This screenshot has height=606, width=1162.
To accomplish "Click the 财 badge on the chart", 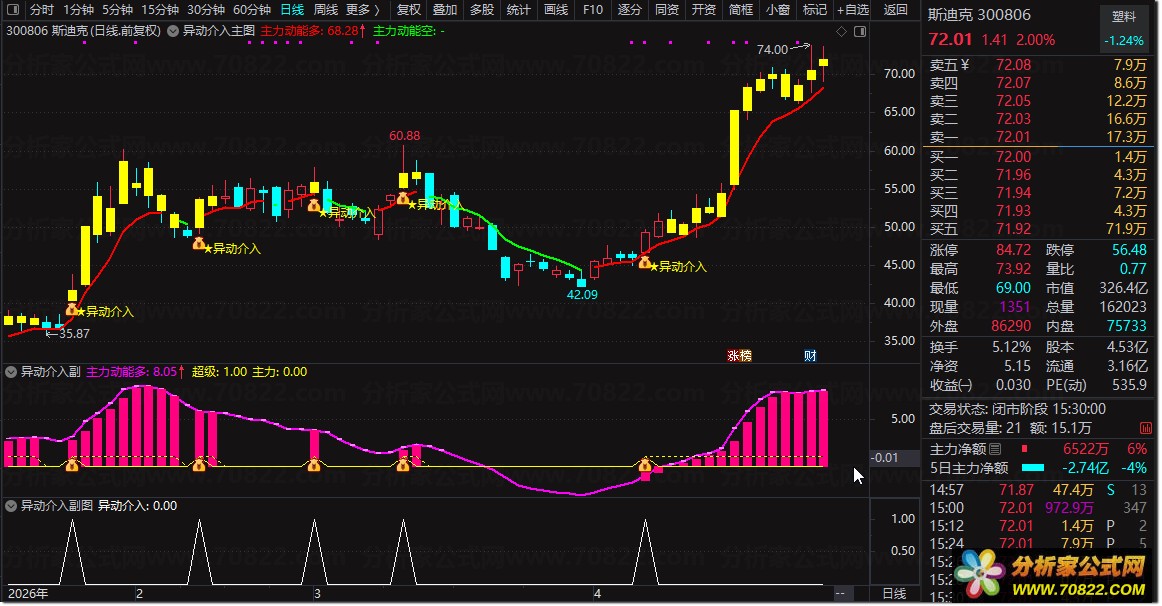I will click(x=809, y=355).
